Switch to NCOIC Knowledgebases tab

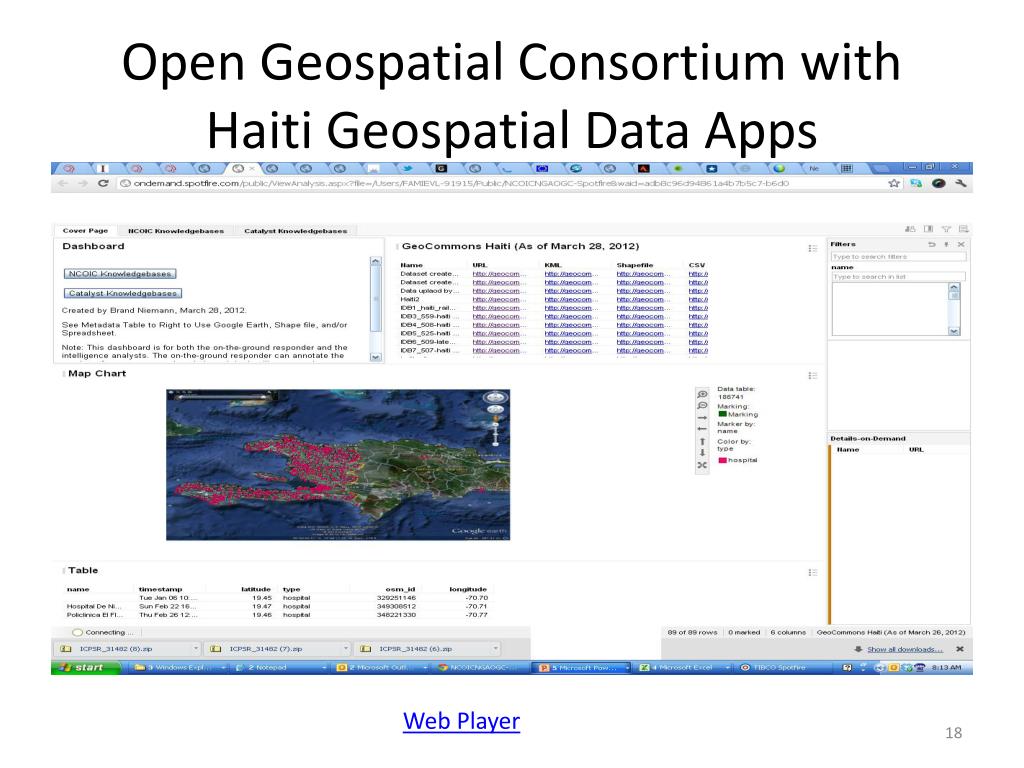click(176, 231)
